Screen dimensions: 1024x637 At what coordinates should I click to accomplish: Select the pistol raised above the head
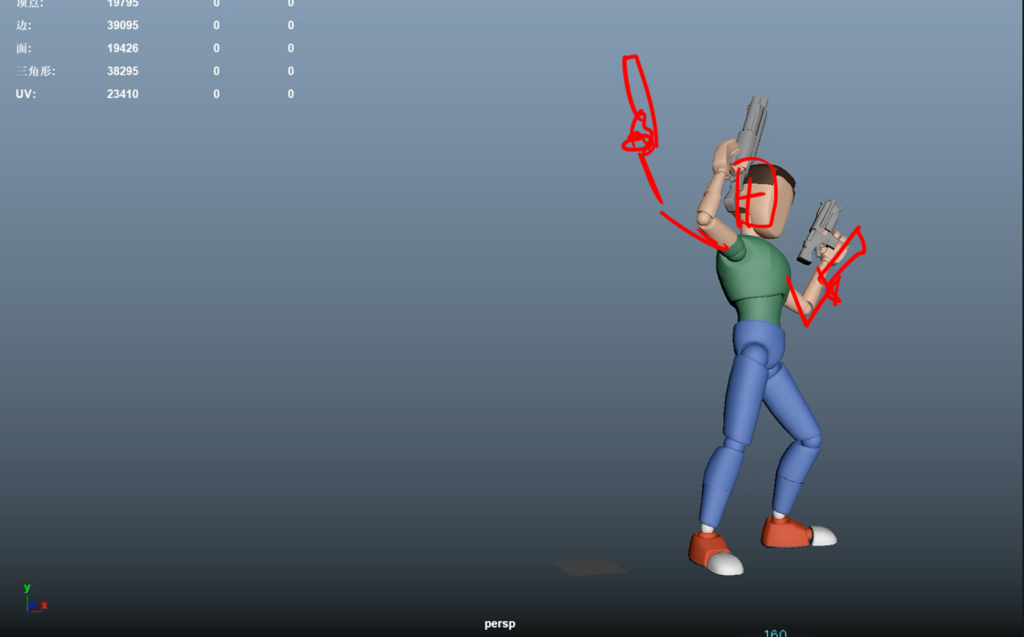pyautogui.click(x=750, y=140)
